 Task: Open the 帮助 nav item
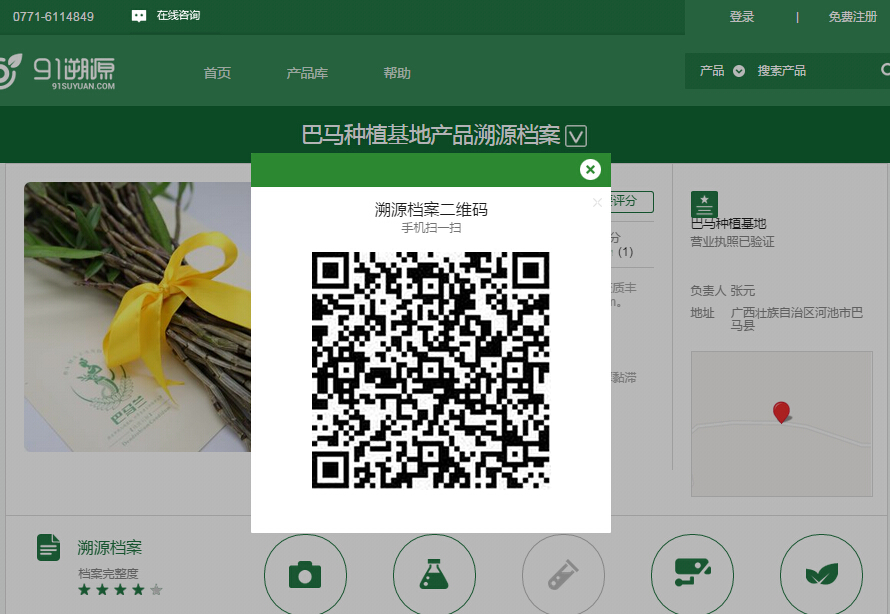(x=397, y=73)
